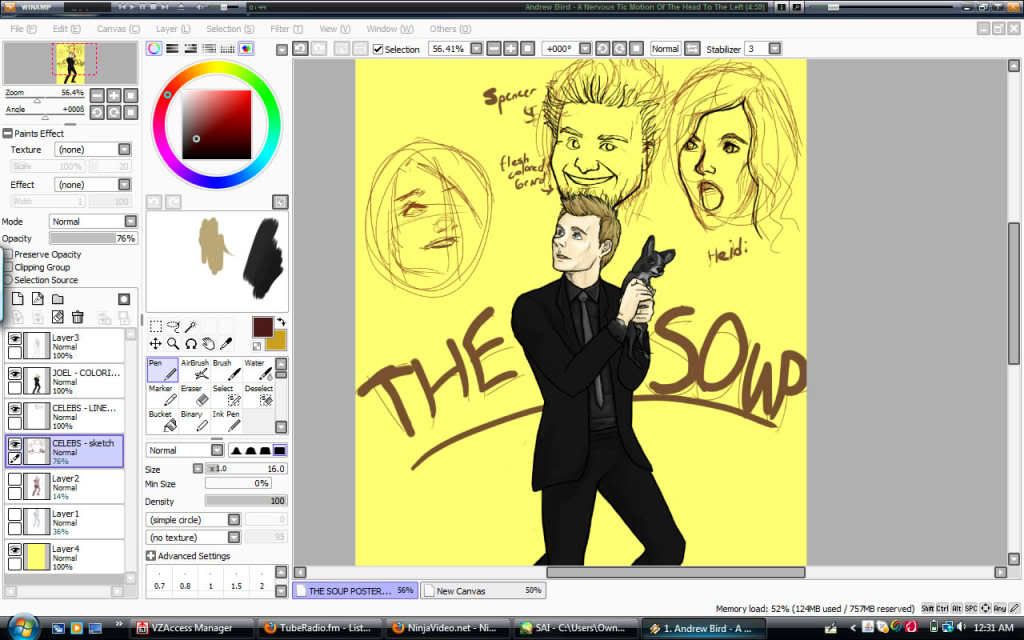The height and width of the screenshot is (640, 1024).
Task: Uncheck the Selection checkbox in toolbar
Action: pos(377,49)
